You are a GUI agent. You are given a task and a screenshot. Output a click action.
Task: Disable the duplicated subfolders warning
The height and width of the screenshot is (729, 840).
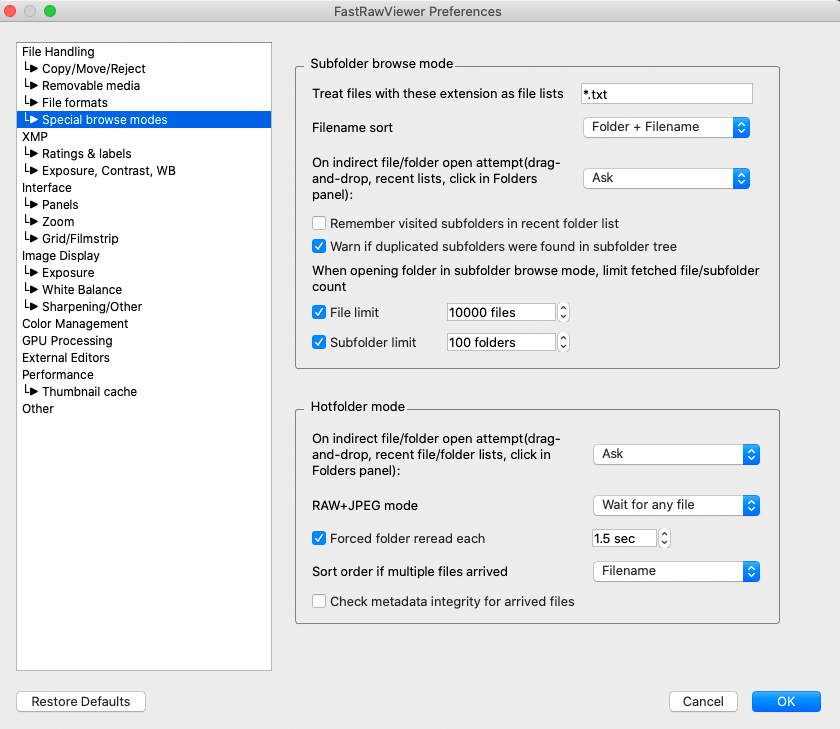pos(320,246)
